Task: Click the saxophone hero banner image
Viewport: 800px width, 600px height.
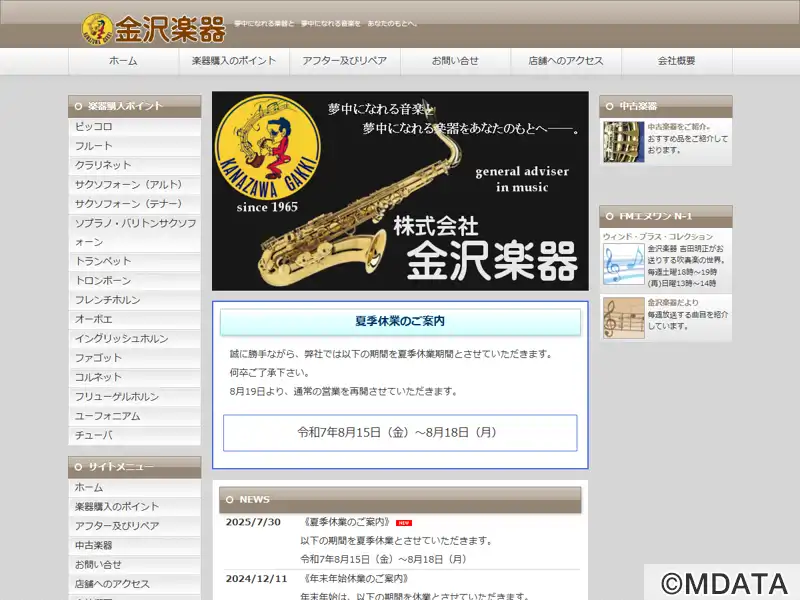Action: coord(400,191)
